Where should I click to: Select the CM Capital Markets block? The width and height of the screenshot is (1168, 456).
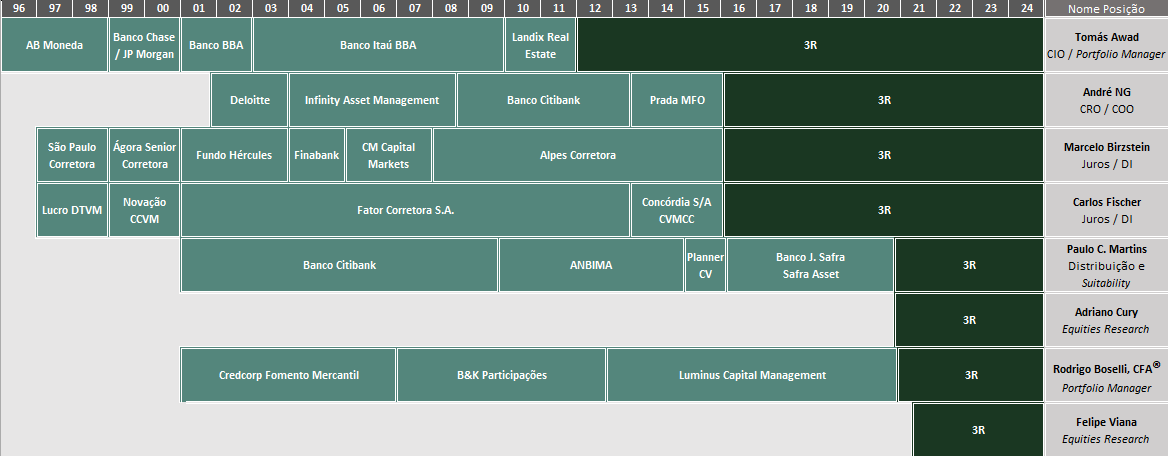tap(389, 155)
